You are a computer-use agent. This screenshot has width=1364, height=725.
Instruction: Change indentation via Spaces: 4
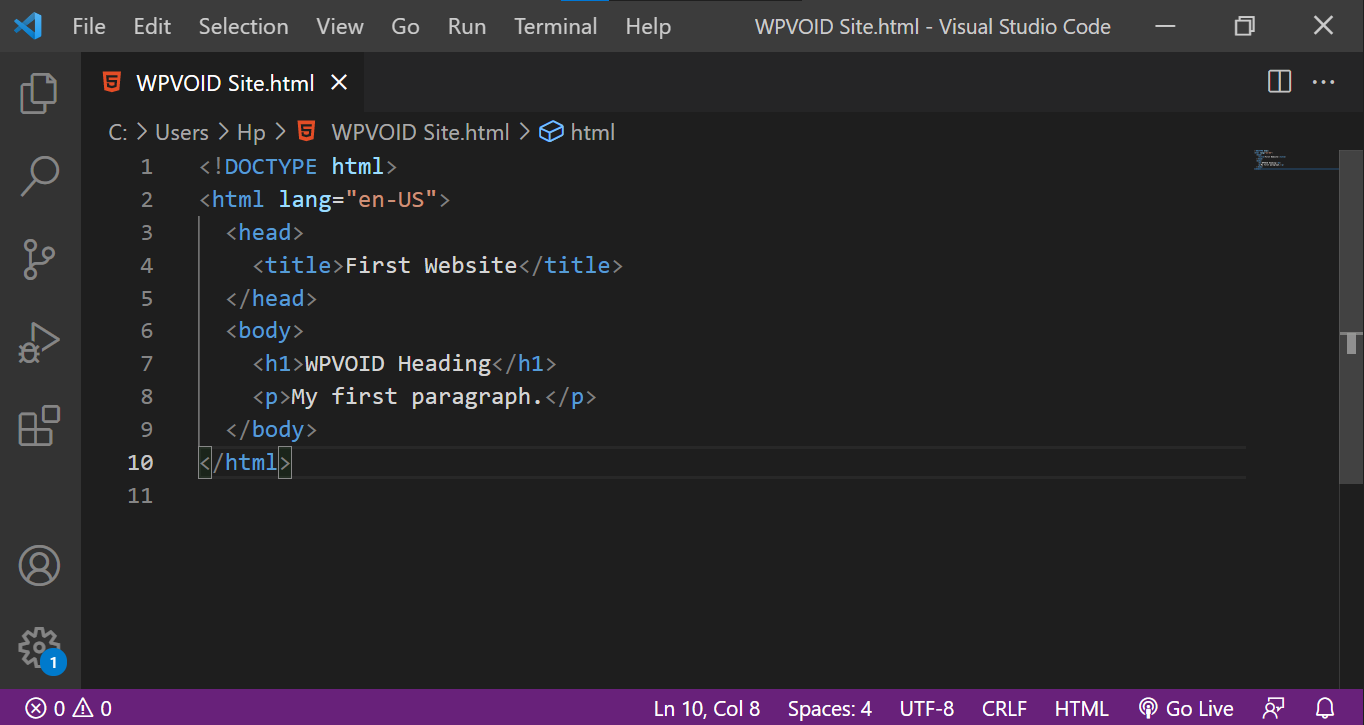point(829,708)
